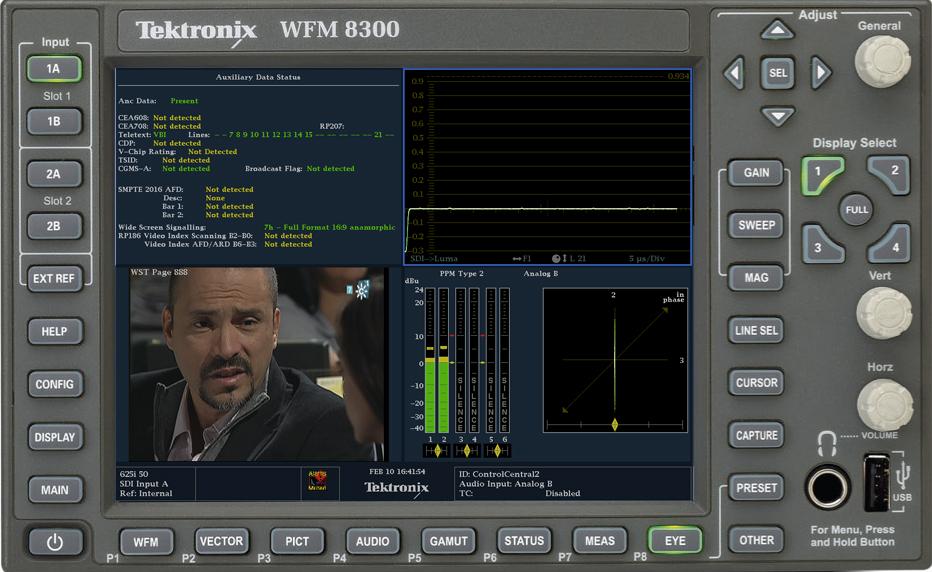
Task: Open the HELP button
Action: 53,331
